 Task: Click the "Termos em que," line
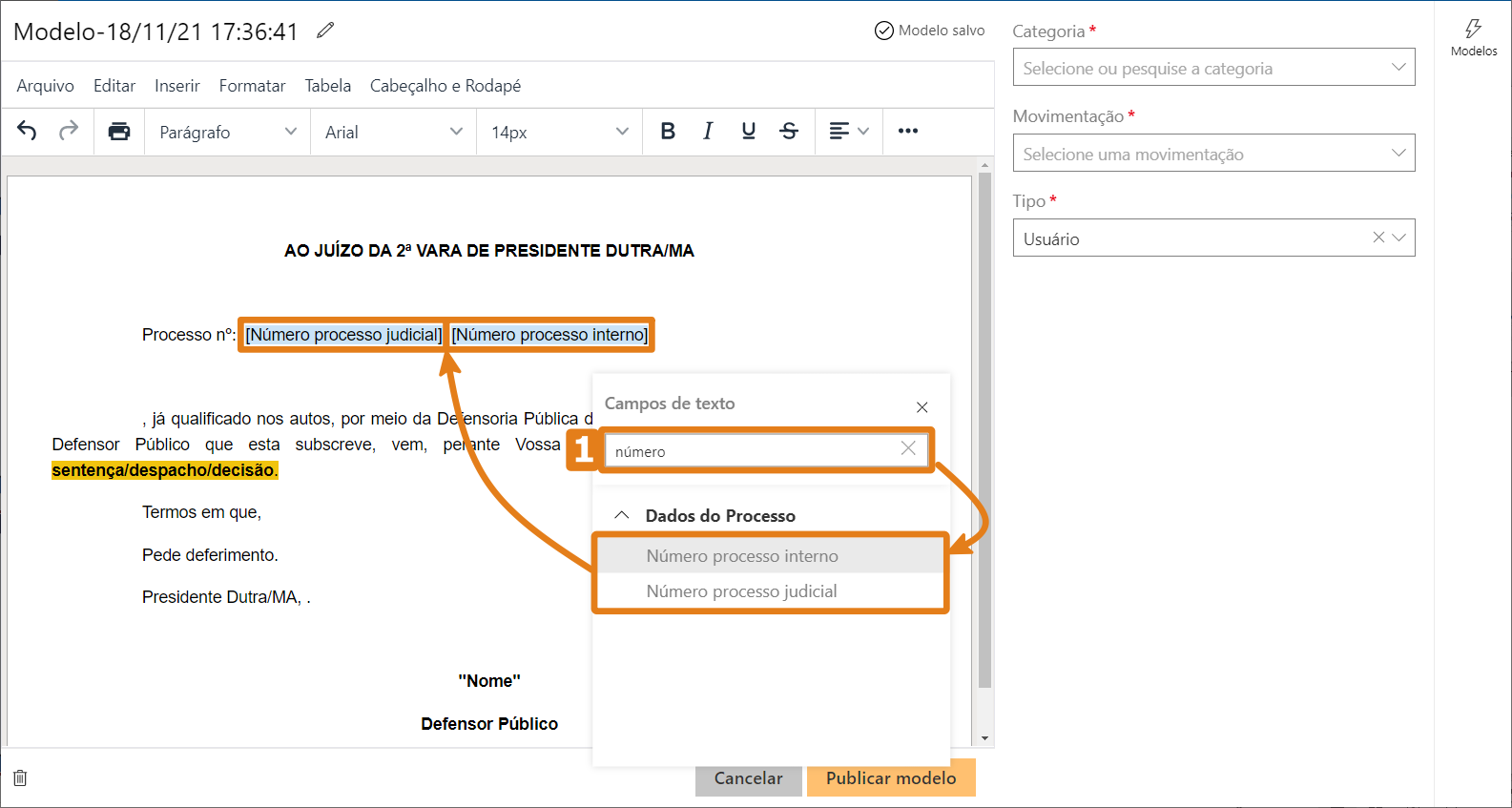click(201, 512)
